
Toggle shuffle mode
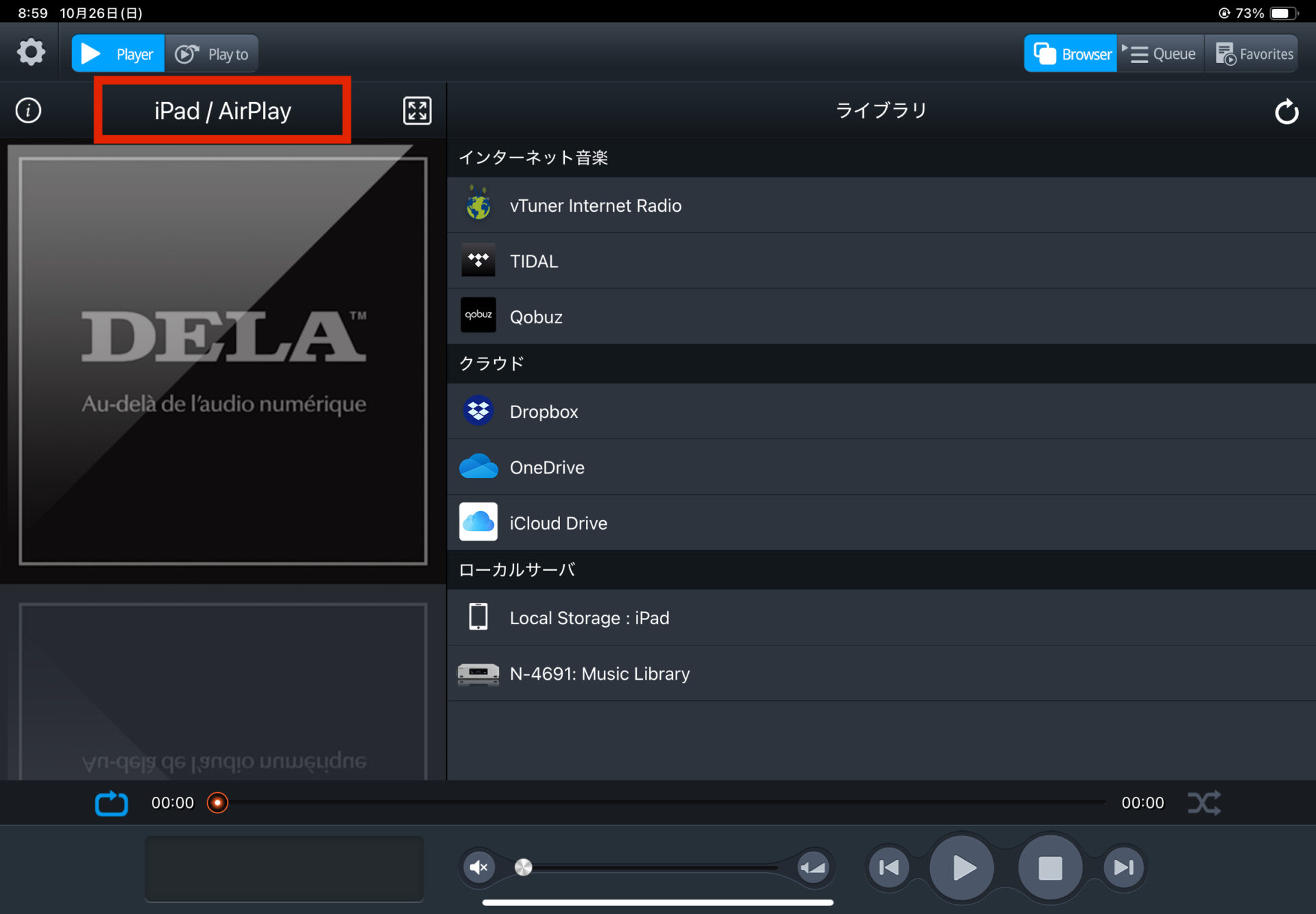coord(1204,803)
